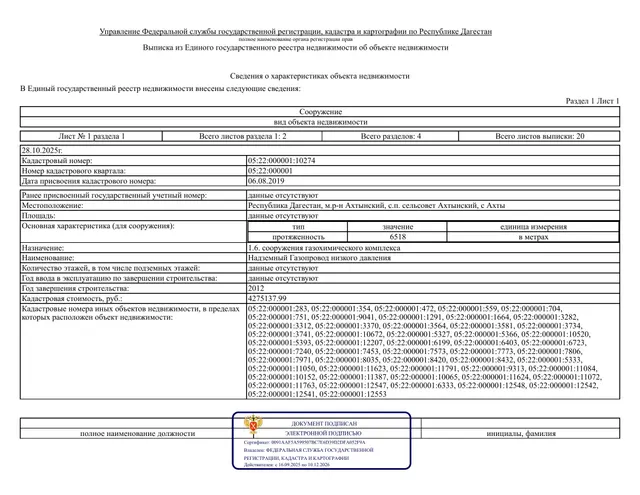Image resolution: width=640 pixels, height=495 pixels.
Task: Select address 'Республика Дагестан, м.р-н Ахтынский' value
Action: pyautogui.click(x=376, y=206)
